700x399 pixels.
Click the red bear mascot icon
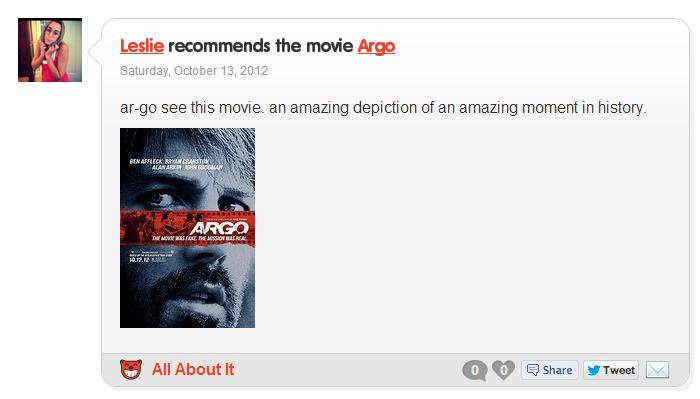coord(131,370)
